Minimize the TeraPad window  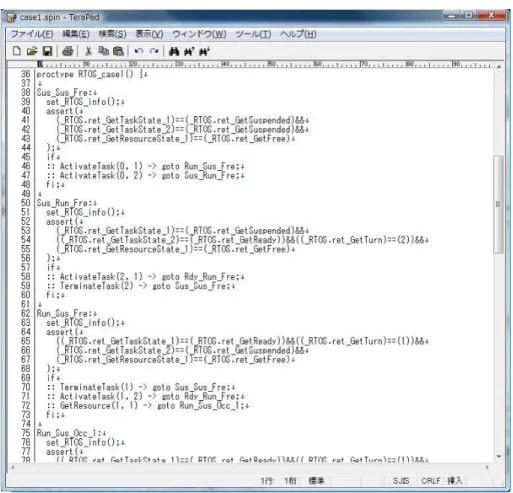pos(452,15)
